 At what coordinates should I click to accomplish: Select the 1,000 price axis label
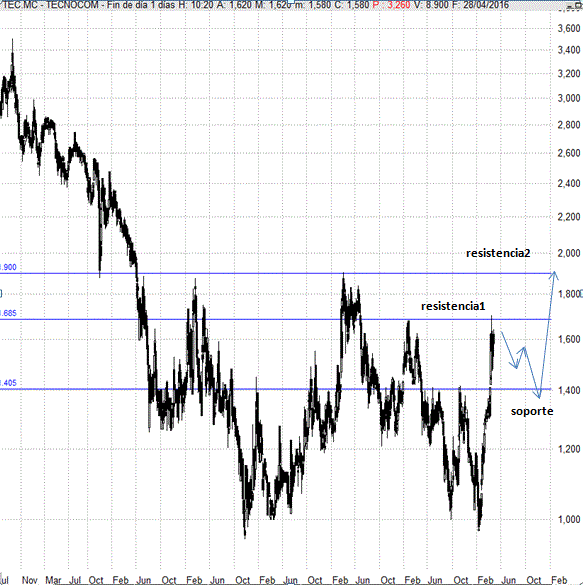click(x=569, y=519)
